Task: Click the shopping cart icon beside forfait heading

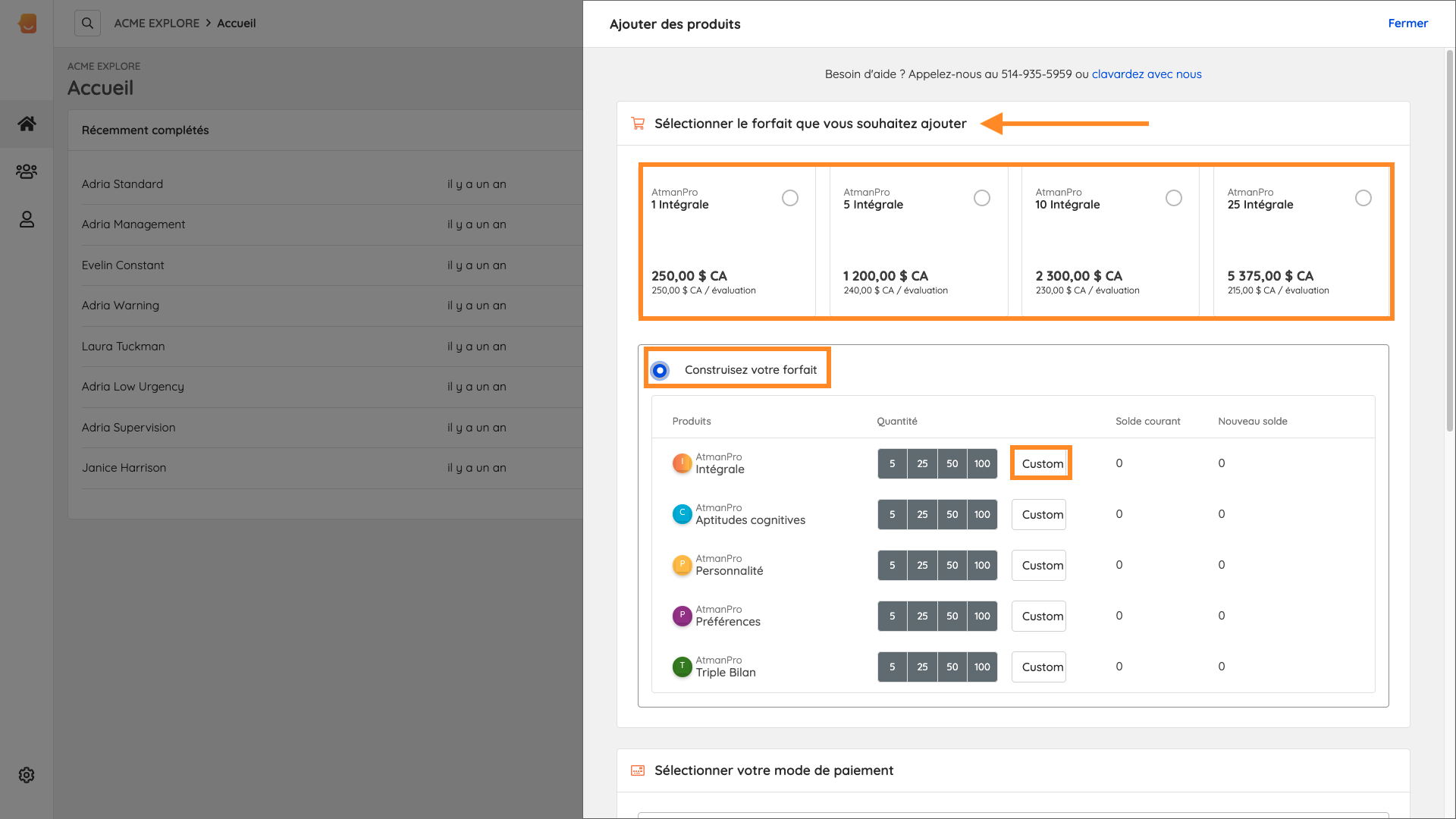Action: (x=638, y=124)
